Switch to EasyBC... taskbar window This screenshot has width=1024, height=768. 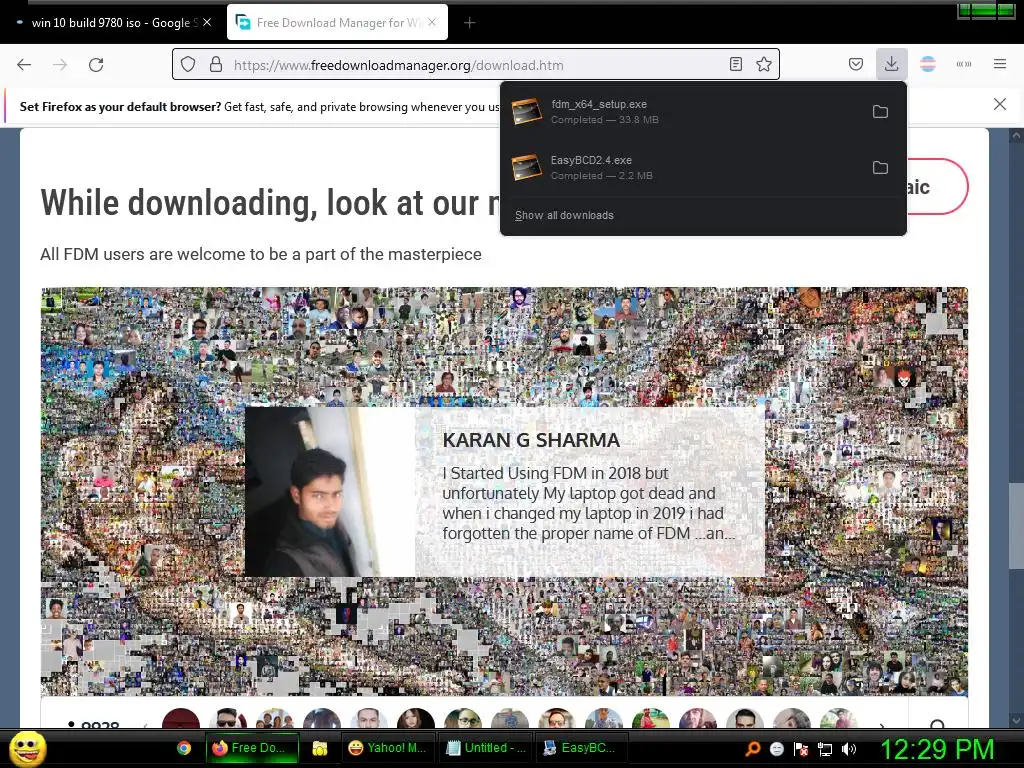coord(581,748)
